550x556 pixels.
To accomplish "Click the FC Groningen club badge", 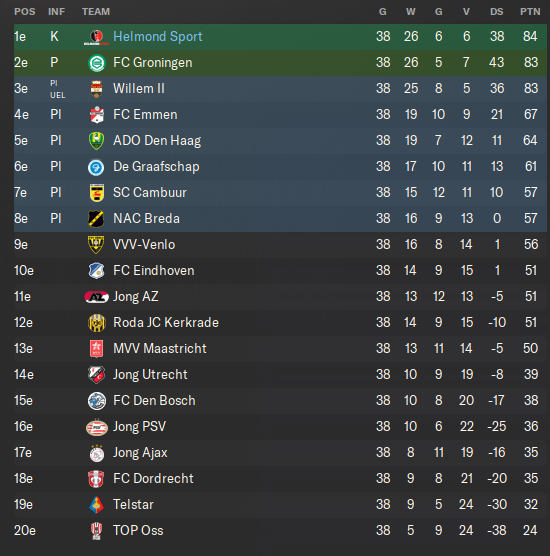I will 96,63.
